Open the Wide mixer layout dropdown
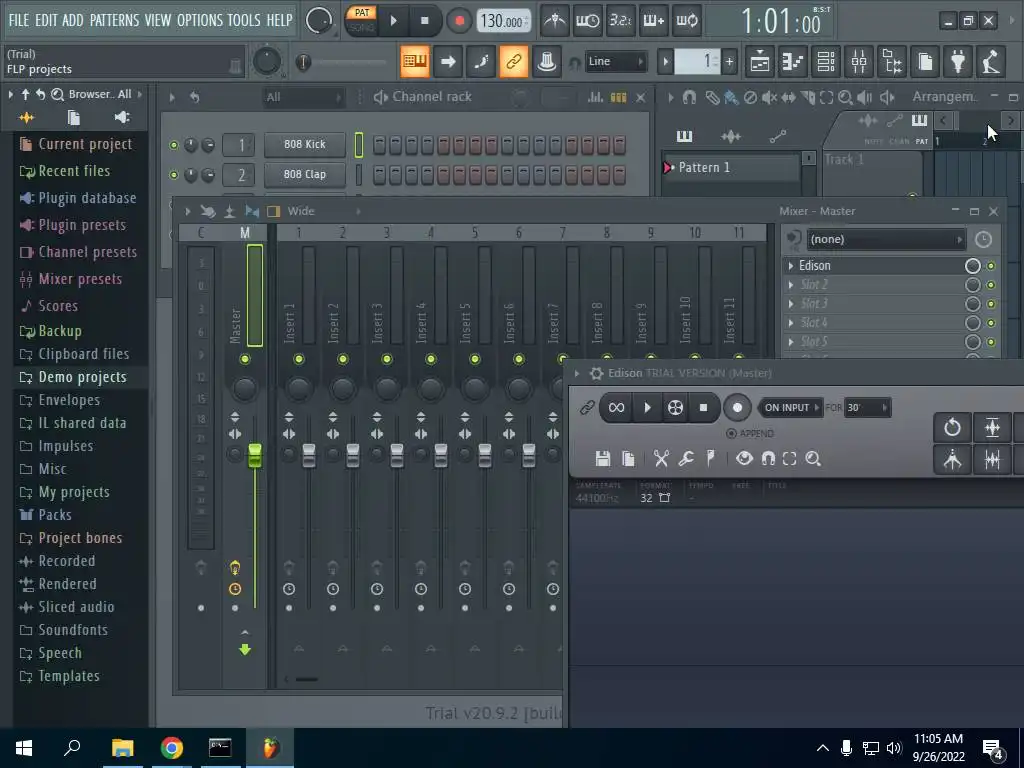1024x768 pixels. tap(323, 211)
